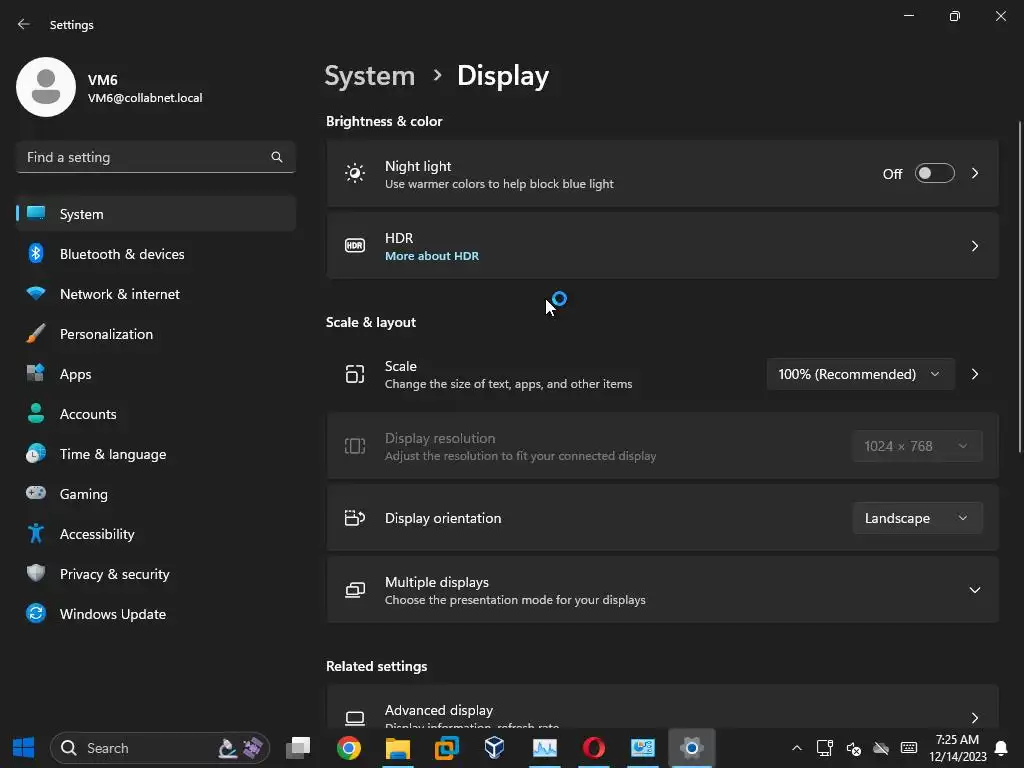1024x768 pixels.
Task: Expand the Multiple displays section
Action: pyautogui.click(x=974, y=590)
